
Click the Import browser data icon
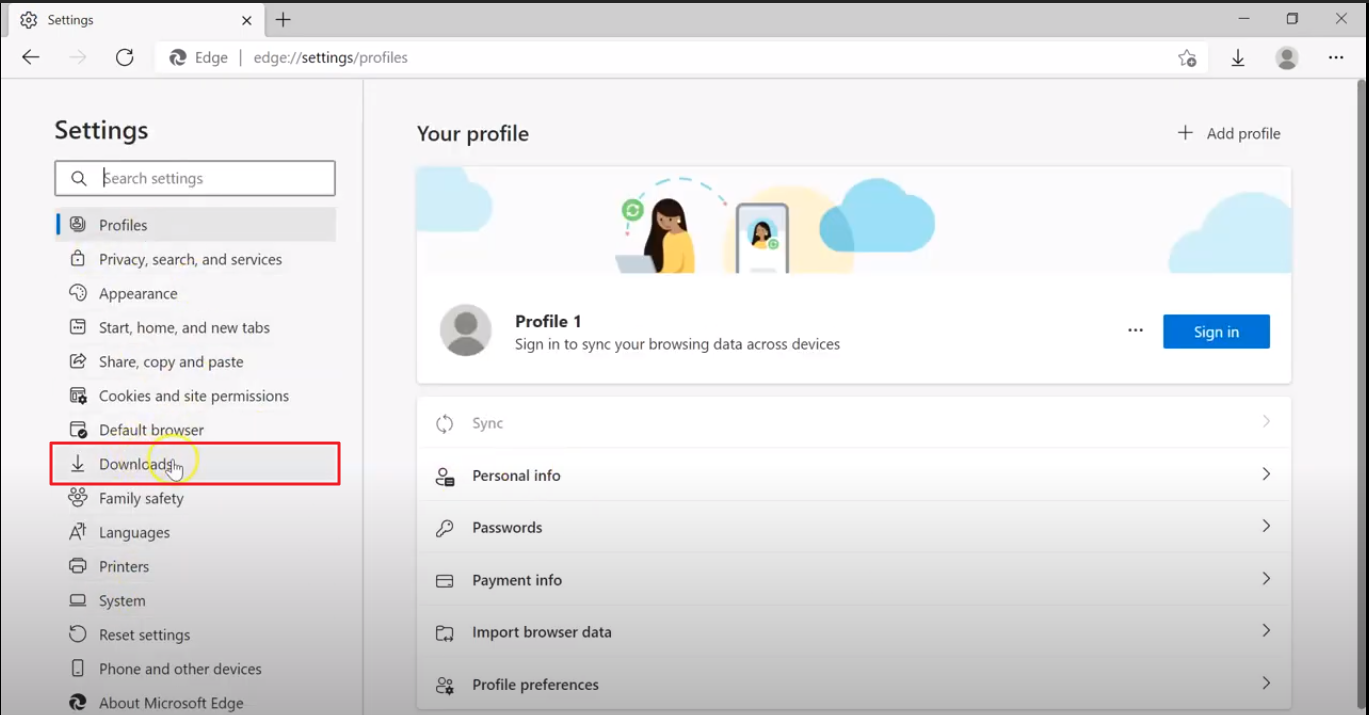tap(445, 633)
